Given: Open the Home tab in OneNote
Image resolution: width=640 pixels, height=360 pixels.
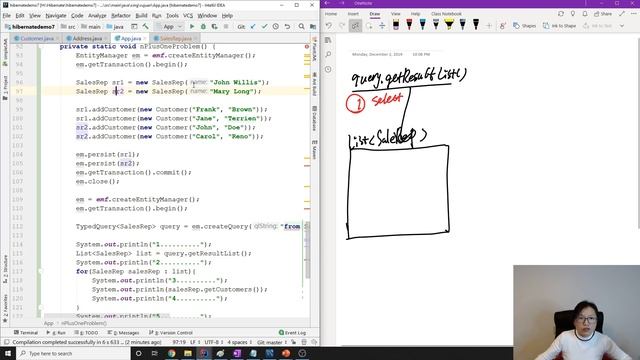Looking at the screenshot, I should point(331,14).
